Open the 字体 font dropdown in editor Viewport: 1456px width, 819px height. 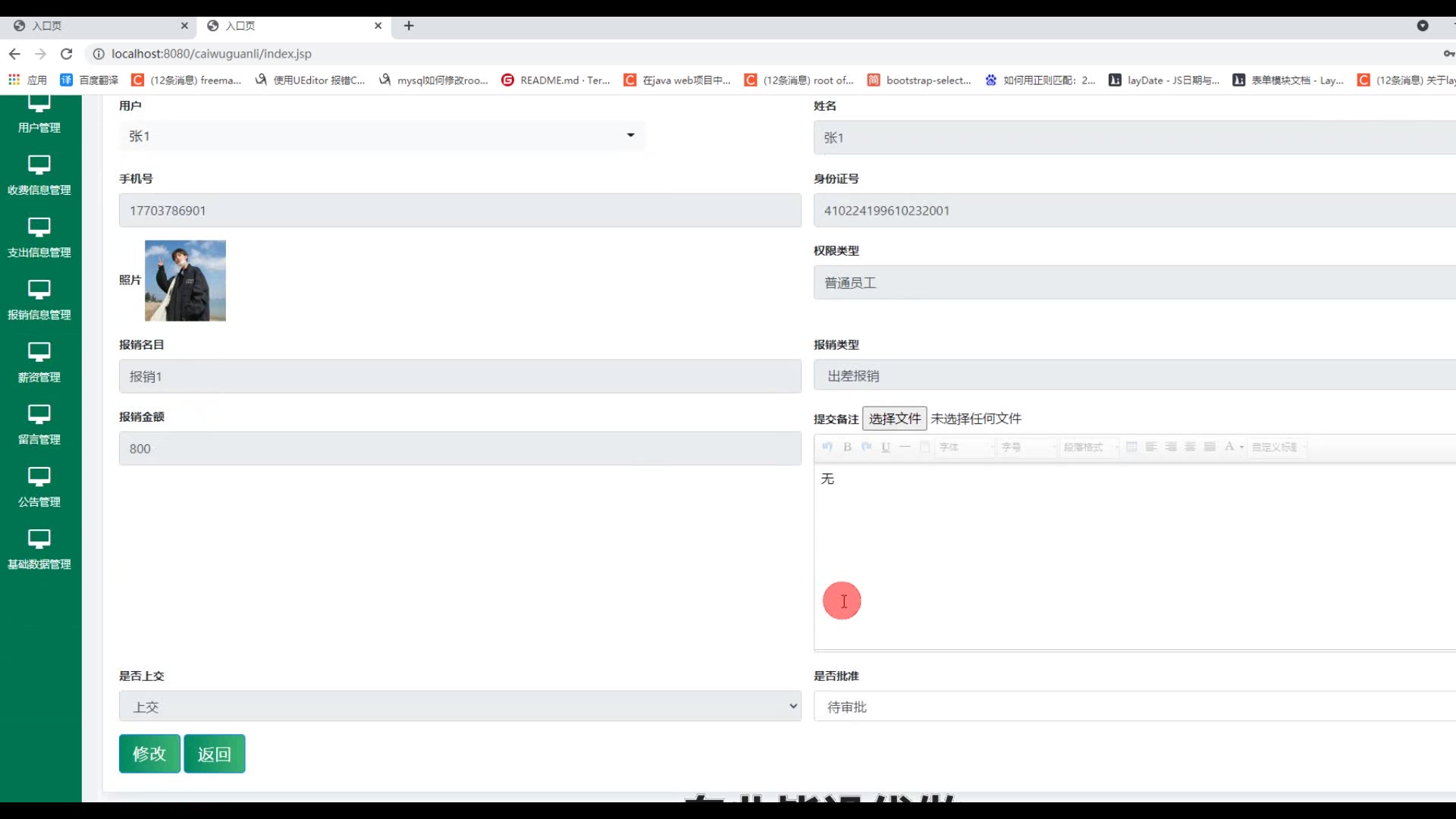(x=965, y=447)
